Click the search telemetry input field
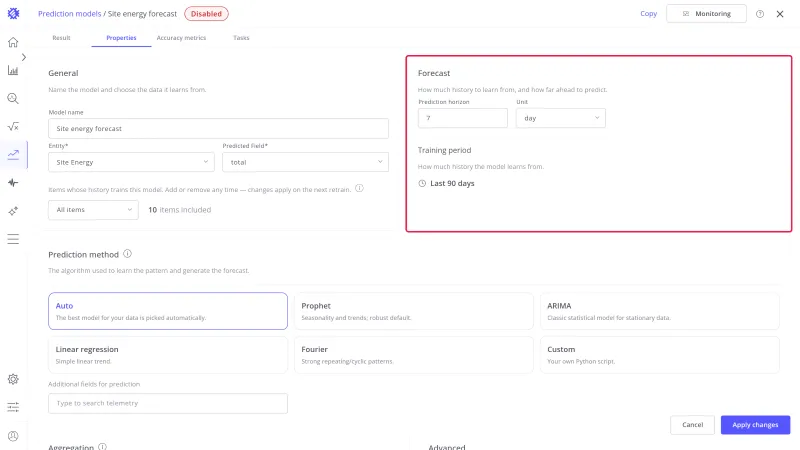Screen dimensions: 800x450 [168, 404]
